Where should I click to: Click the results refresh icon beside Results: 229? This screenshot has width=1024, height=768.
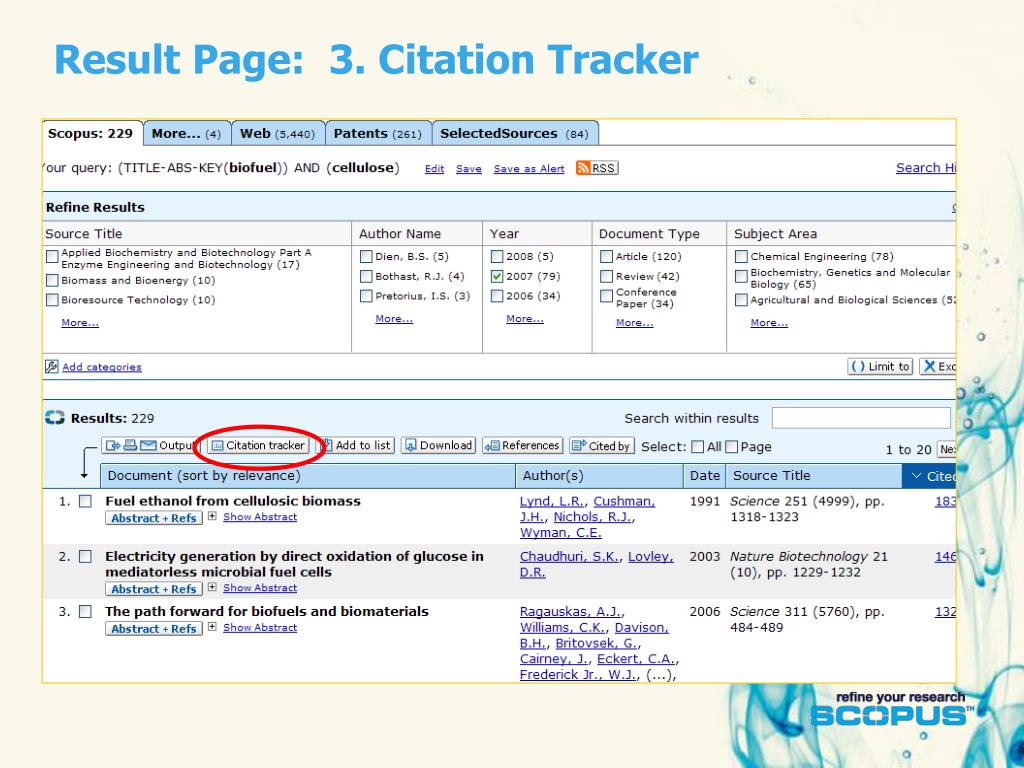(55, 417)
